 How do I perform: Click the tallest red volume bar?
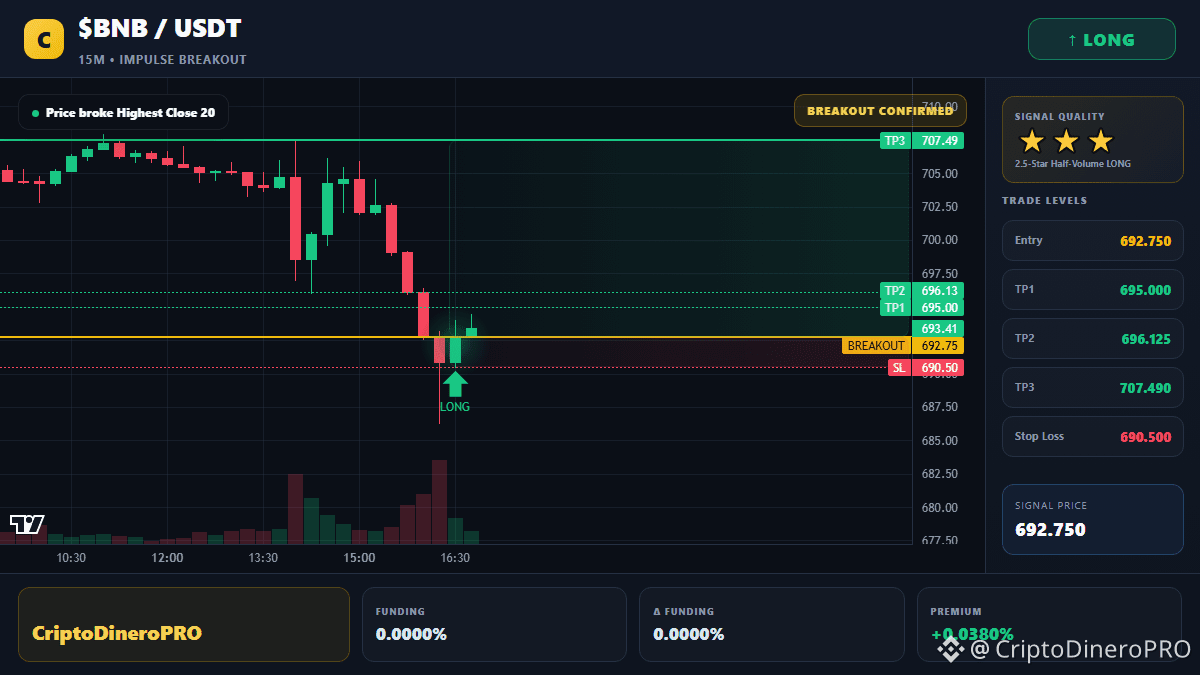click(x=439, y=502)
